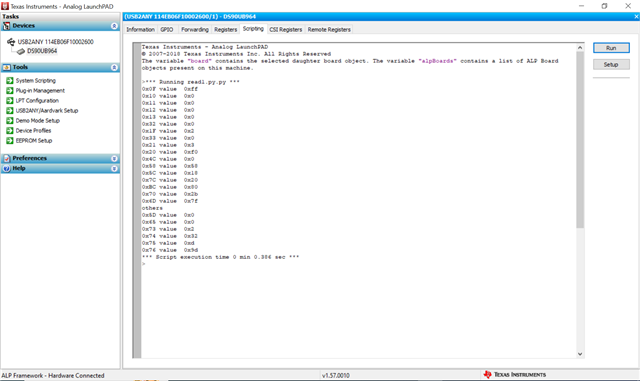Click the '0x20 value 0xf0' output line

(170, 152)
